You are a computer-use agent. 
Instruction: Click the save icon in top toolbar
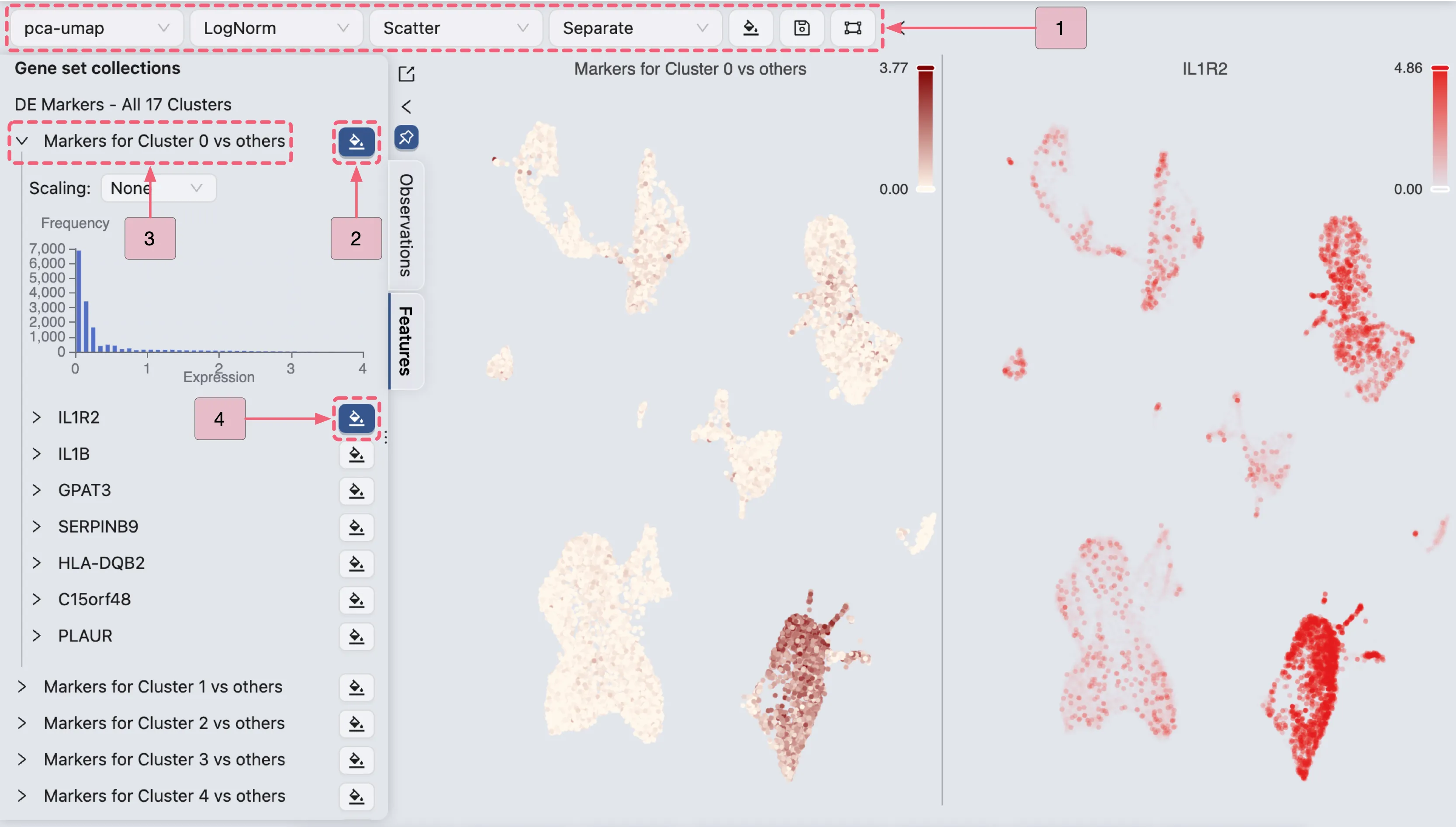802,28
